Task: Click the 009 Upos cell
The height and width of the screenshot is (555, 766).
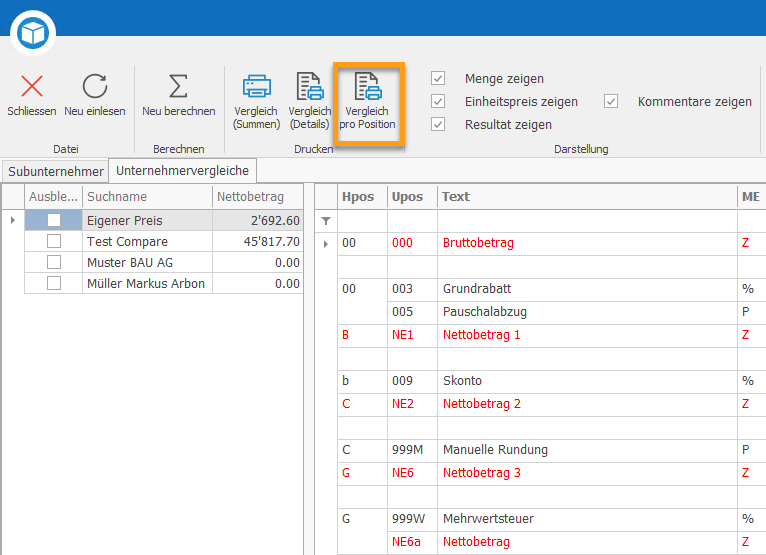Action: (412, 381)
